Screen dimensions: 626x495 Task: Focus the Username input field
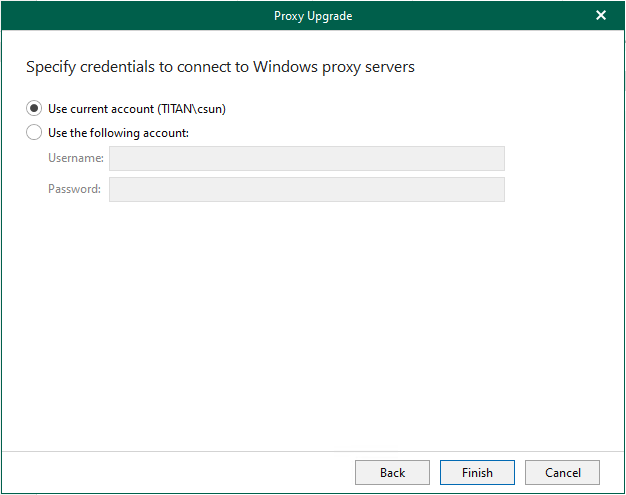click(307, 158)
